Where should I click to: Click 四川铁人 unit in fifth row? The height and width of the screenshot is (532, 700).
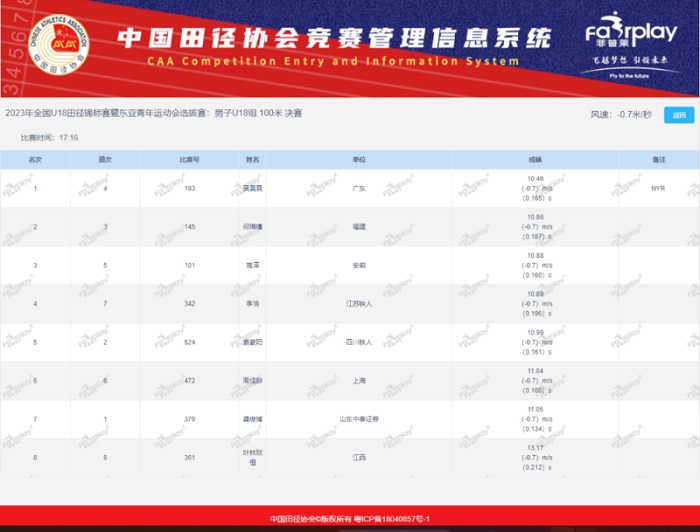pos(359,342)
